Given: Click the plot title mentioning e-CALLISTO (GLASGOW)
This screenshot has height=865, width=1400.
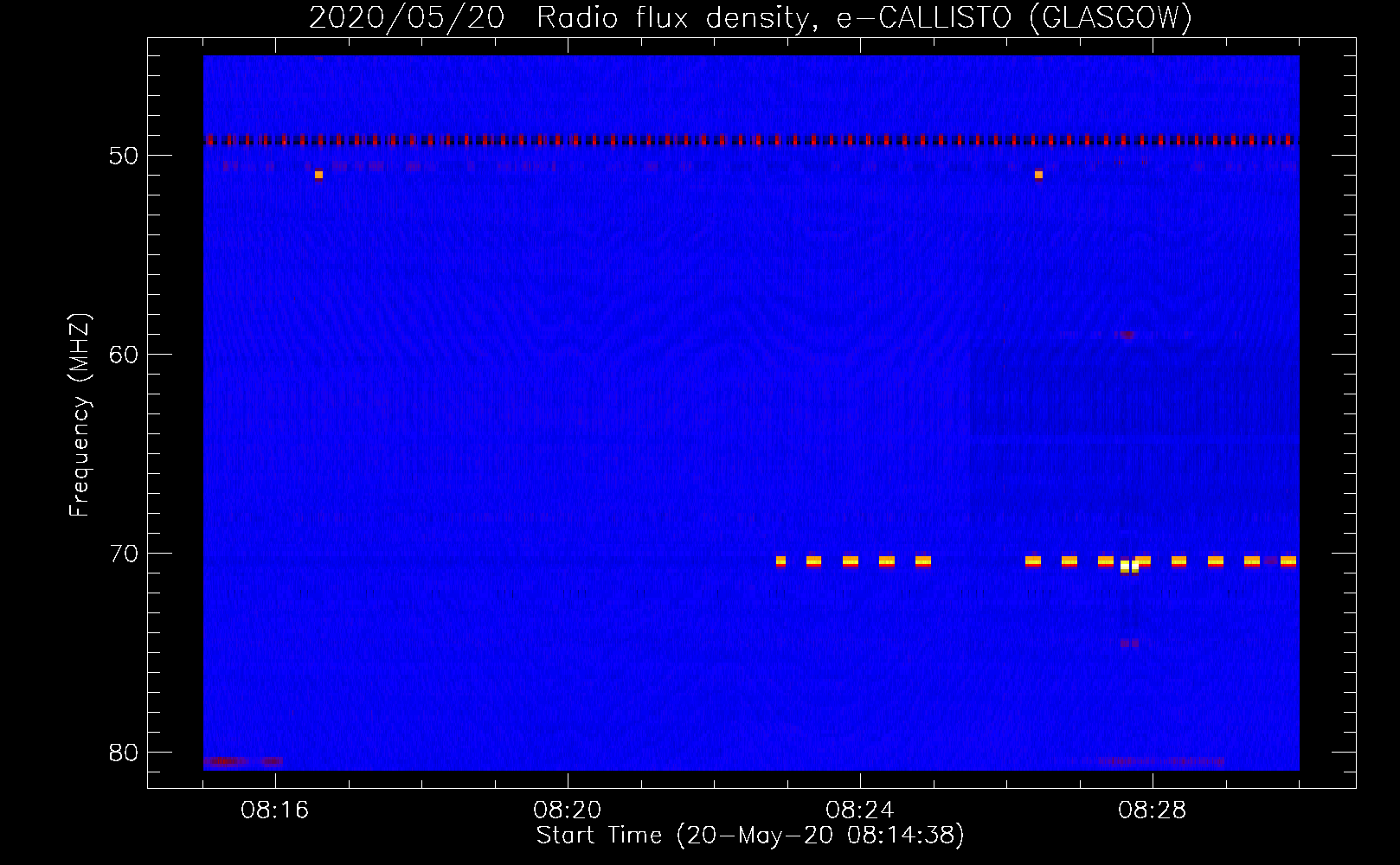Looking at the screenshot, I should pyautogui.click(x=750, y=17).
